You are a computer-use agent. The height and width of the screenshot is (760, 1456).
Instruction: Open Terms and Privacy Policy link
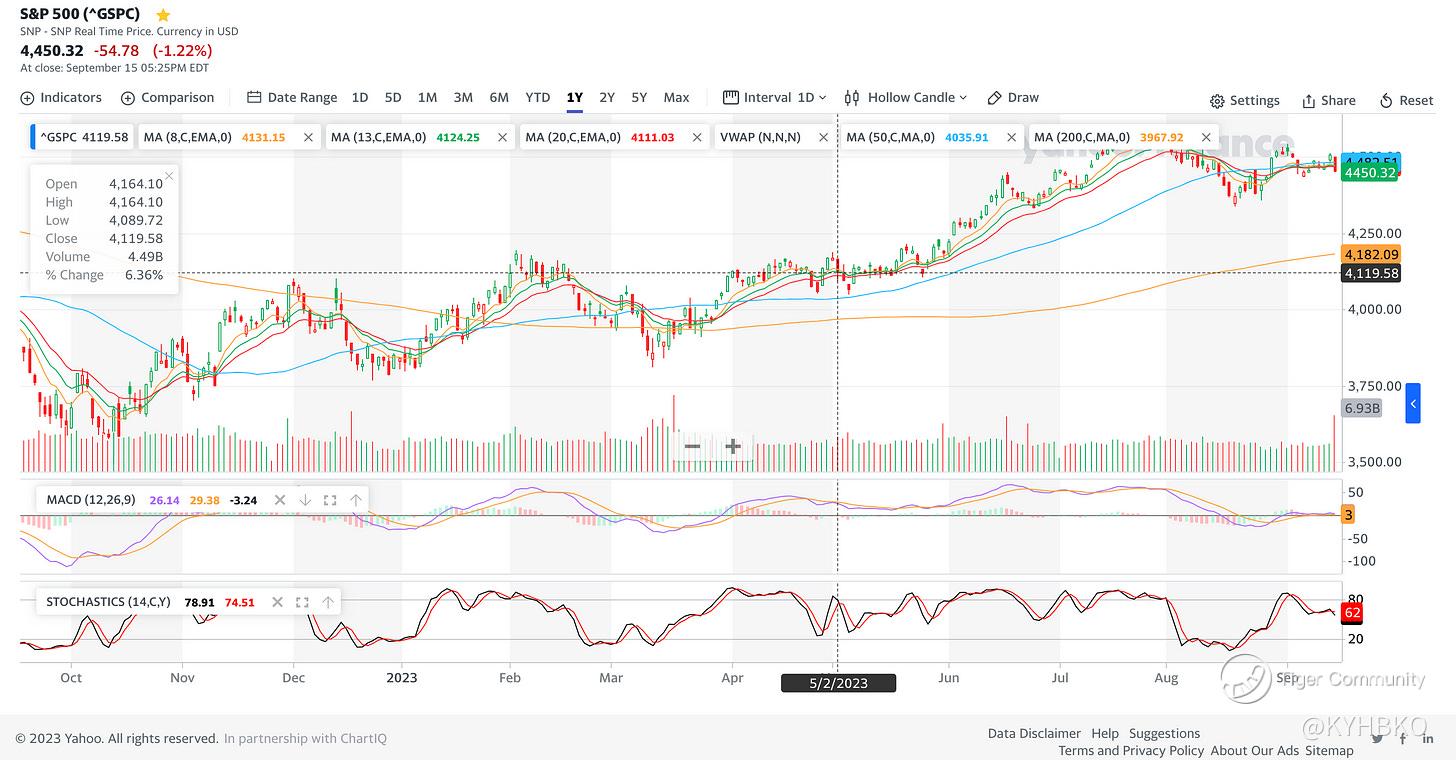tap(1131, 751)
